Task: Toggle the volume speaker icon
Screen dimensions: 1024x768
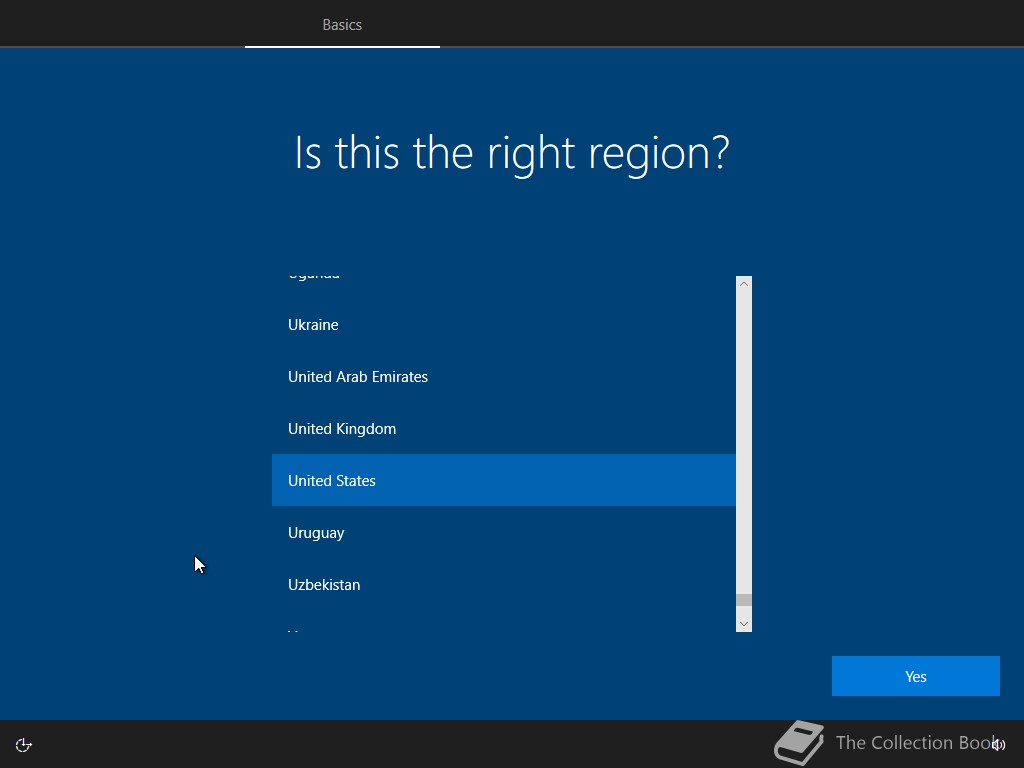Action: [x=999, y=744]
